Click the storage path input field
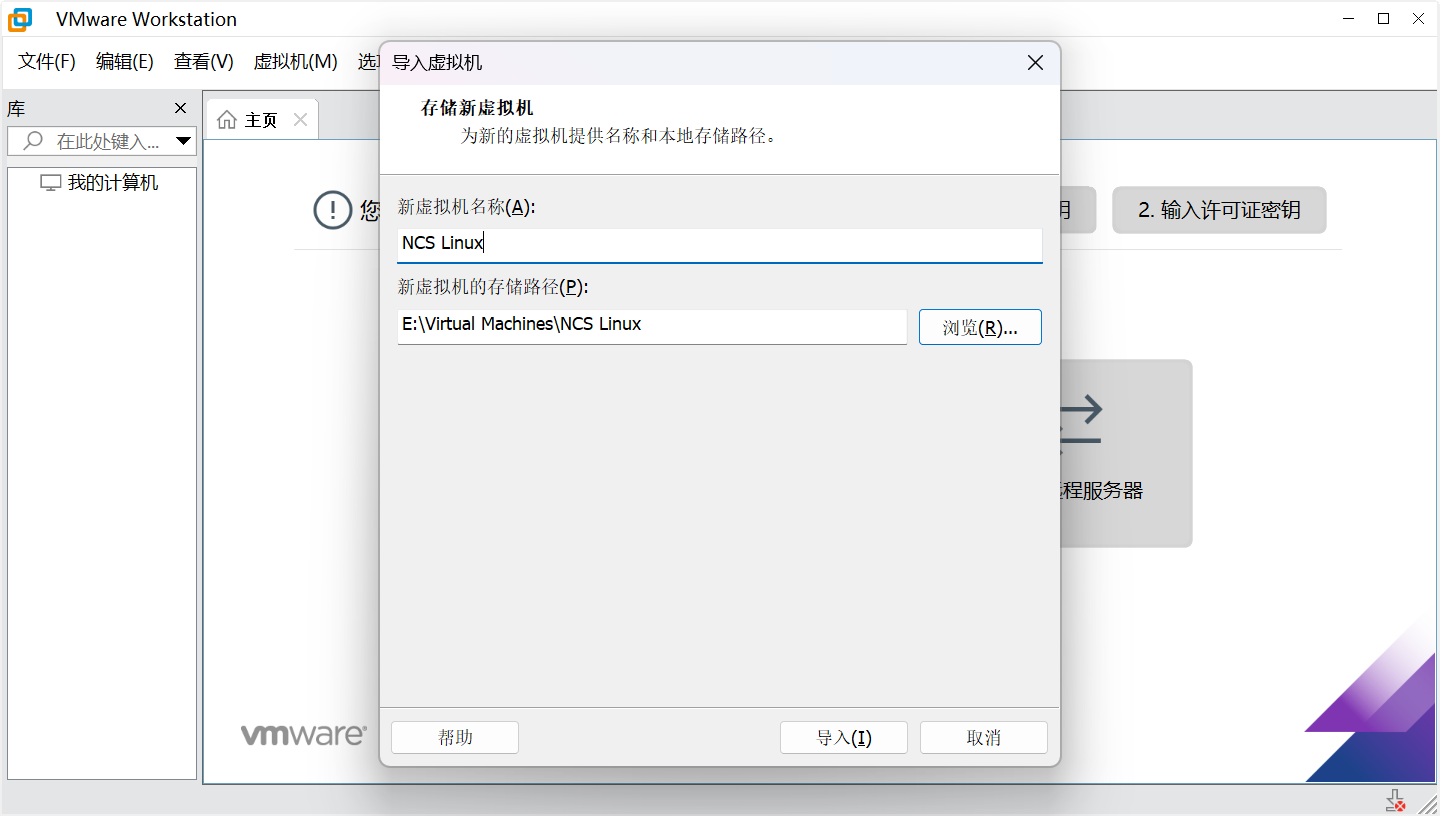Image resolution: width=1440 pixels, height=816 pixels. pos(652,326)
